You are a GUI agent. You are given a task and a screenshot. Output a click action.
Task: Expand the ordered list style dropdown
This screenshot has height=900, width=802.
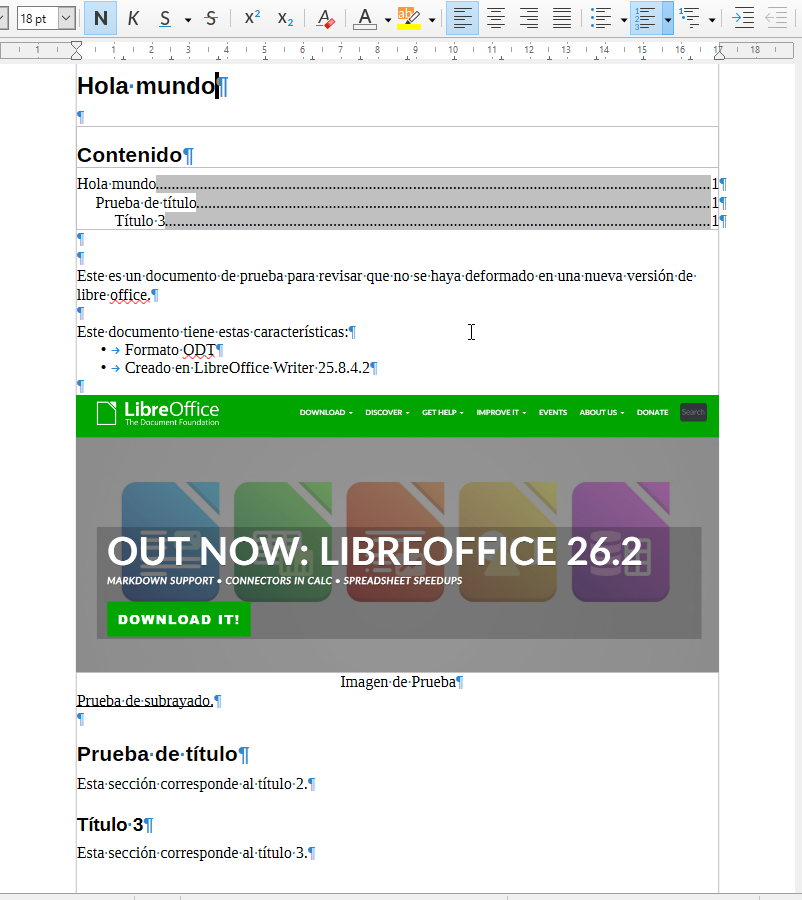(x=668, y=19)
